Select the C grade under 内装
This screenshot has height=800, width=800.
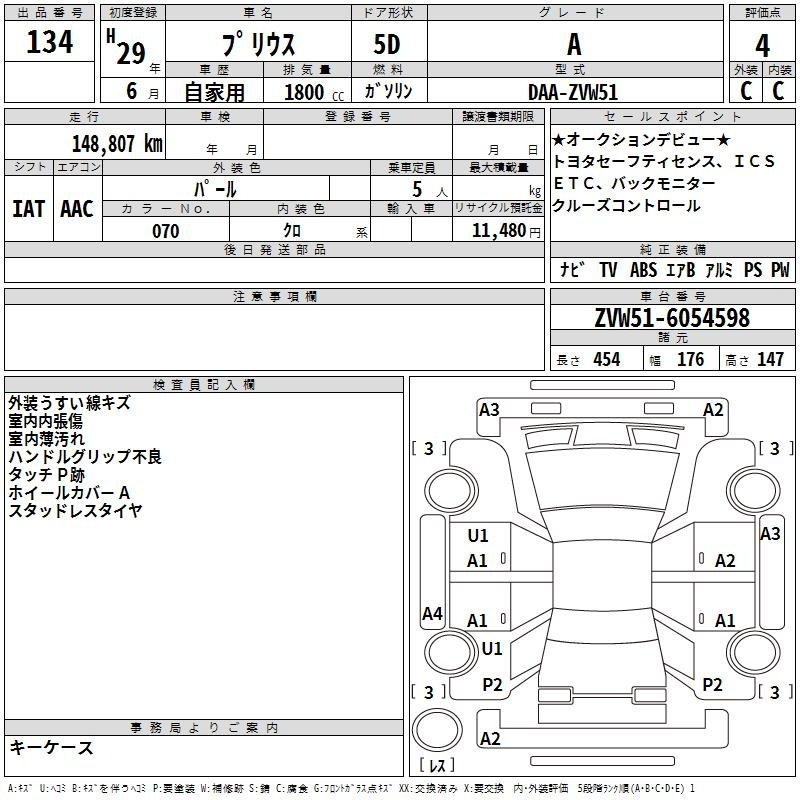778,91
